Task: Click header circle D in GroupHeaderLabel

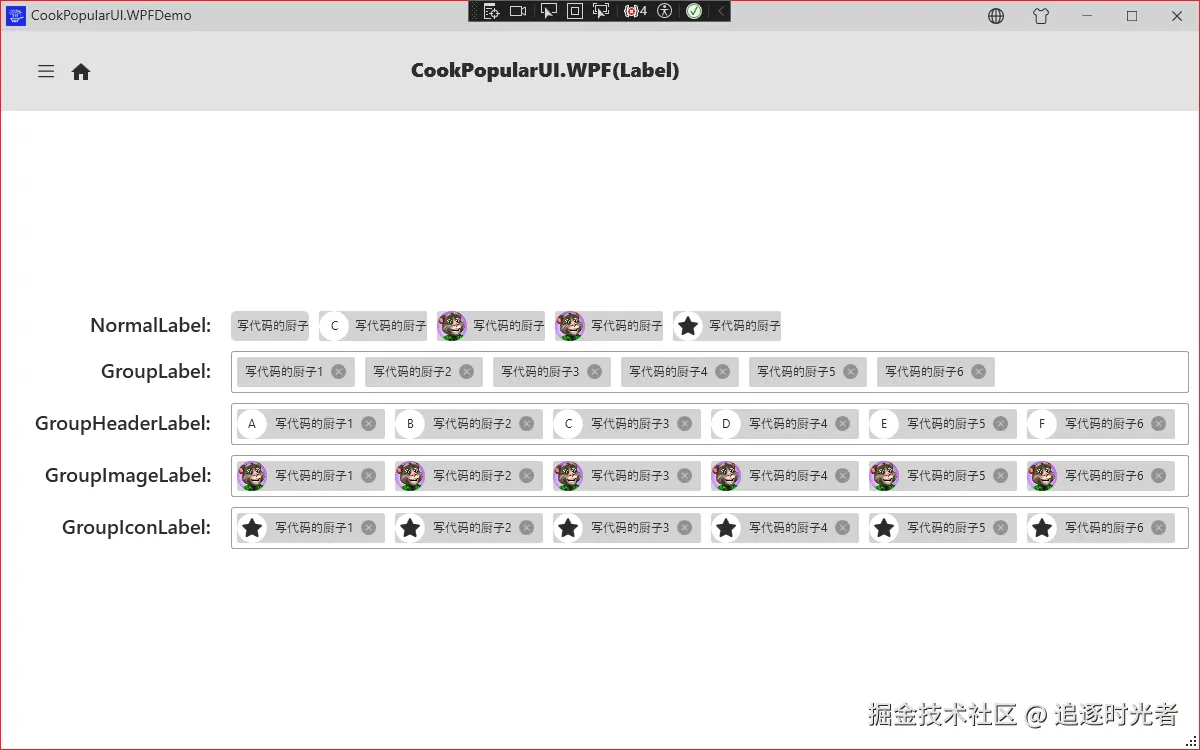Action: pyautogui.click(x=726, y=424)
